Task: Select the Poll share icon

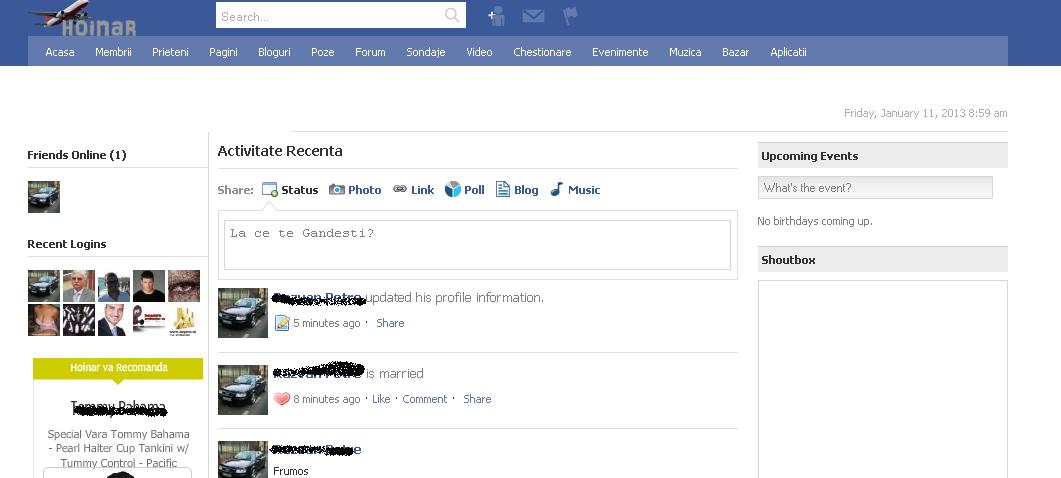Action: [x=453, y=190]
